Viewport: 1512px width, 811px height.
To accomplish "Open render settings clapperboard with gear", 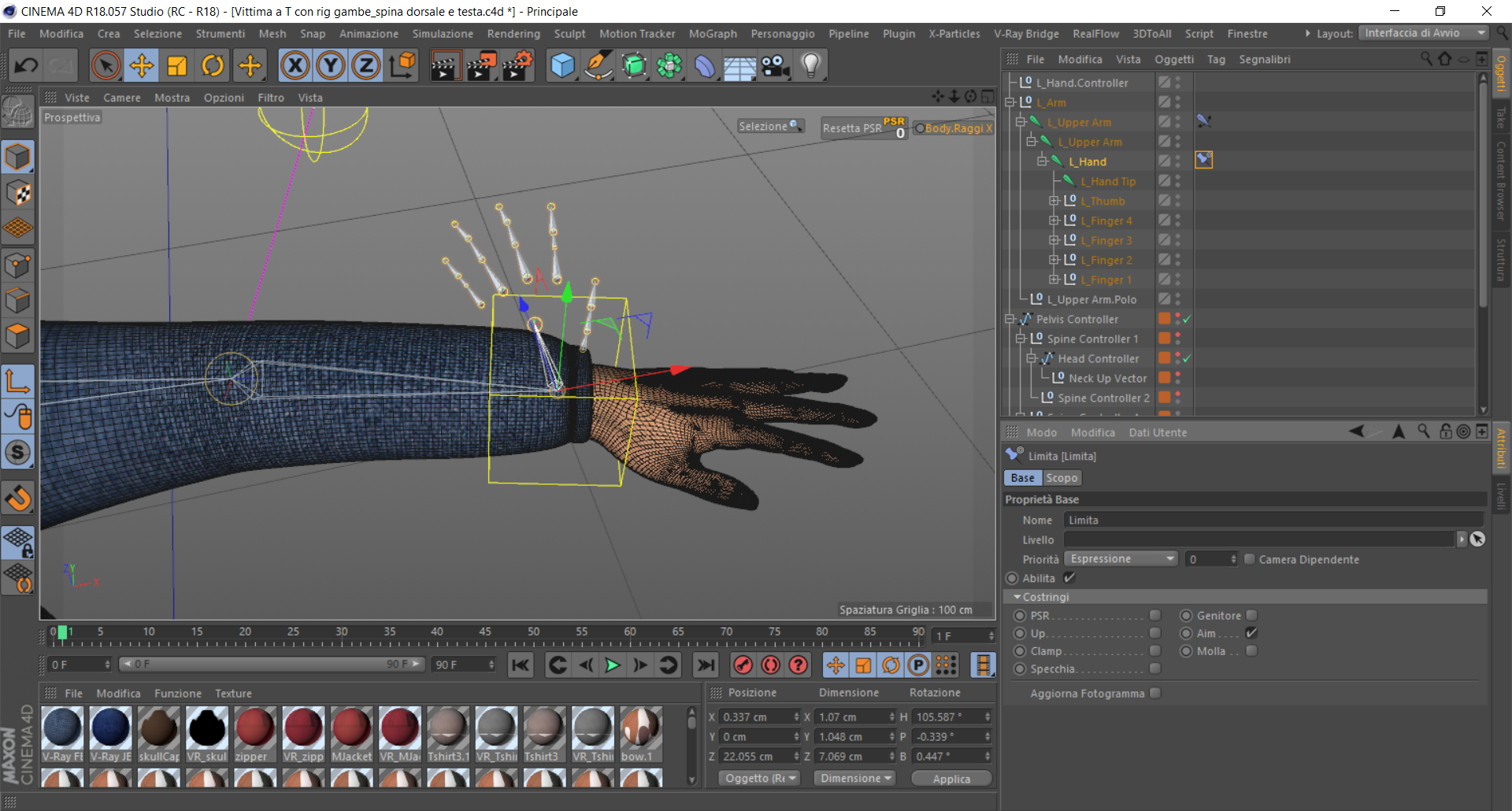I will [517, 65].
